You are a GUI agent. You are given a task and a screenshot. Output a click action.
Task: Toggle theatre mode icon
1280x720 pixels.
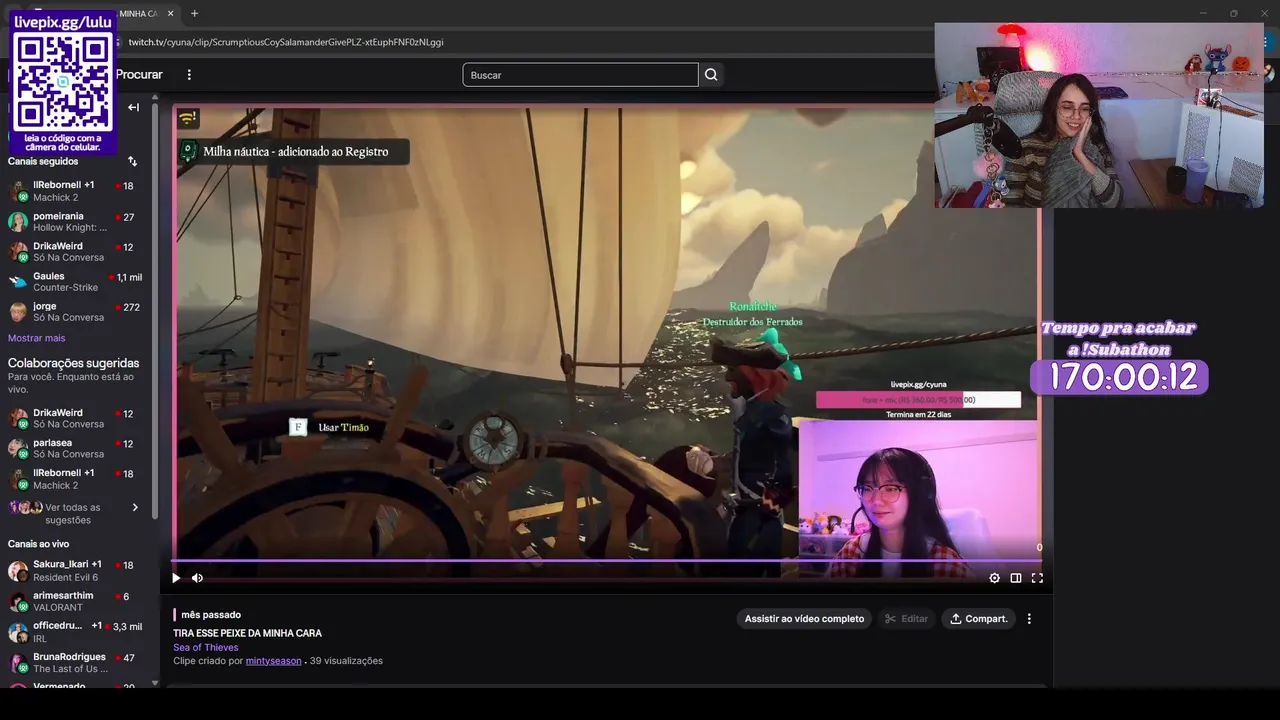(1016, 578)
